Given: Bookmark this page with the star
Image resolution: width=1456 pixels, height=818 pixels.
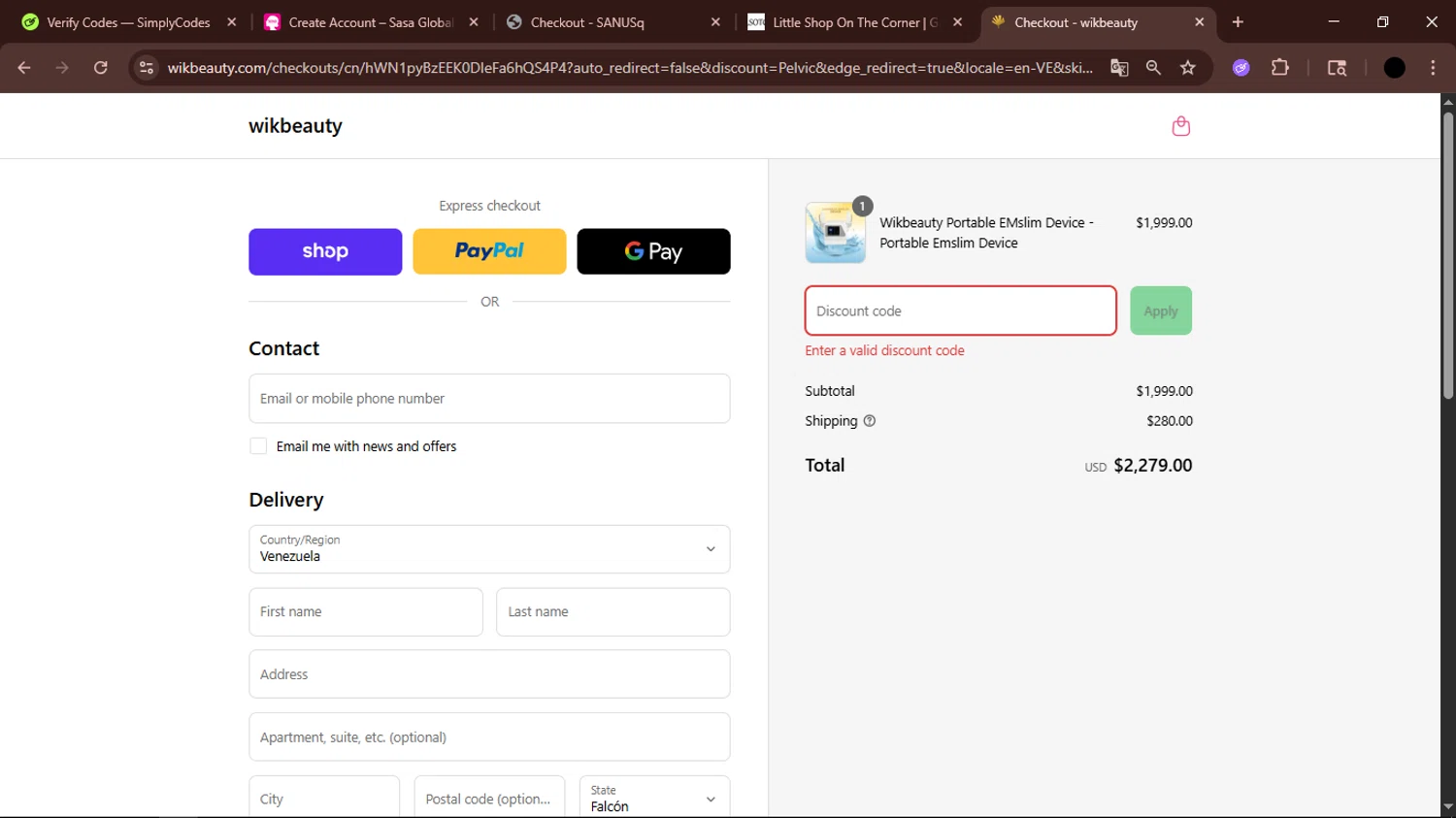Looking at the screenshot, I should 1188,68.
